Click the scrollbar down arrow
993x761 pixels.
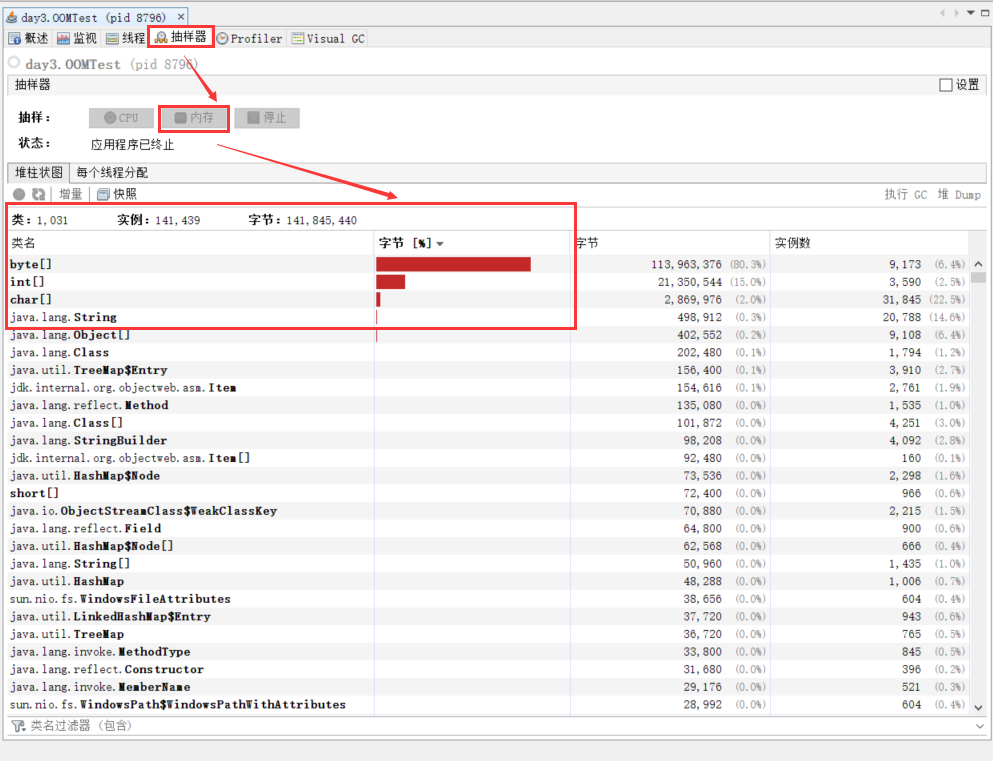978,707
